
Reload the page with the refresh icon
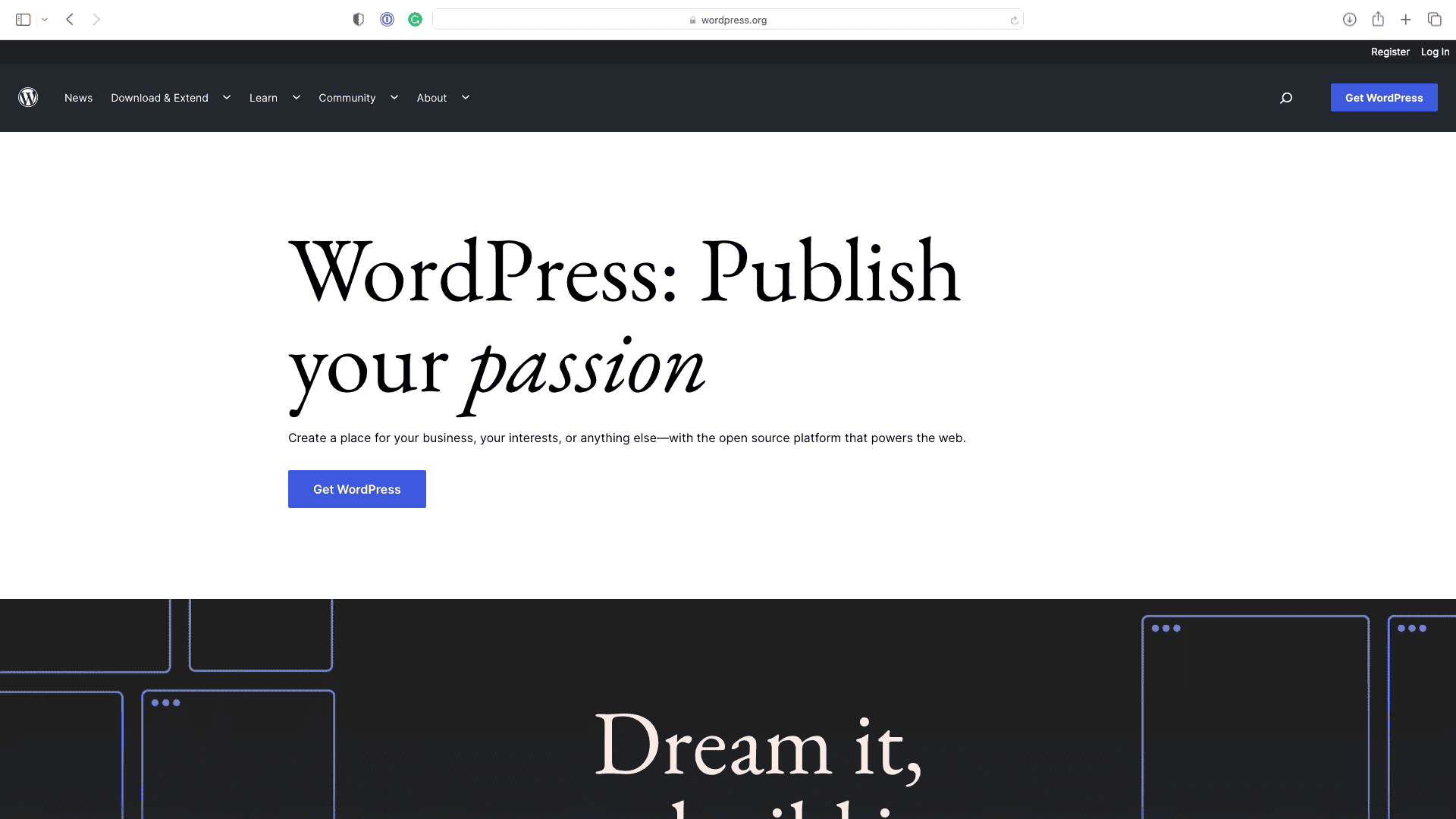[x=1014, y=20]
